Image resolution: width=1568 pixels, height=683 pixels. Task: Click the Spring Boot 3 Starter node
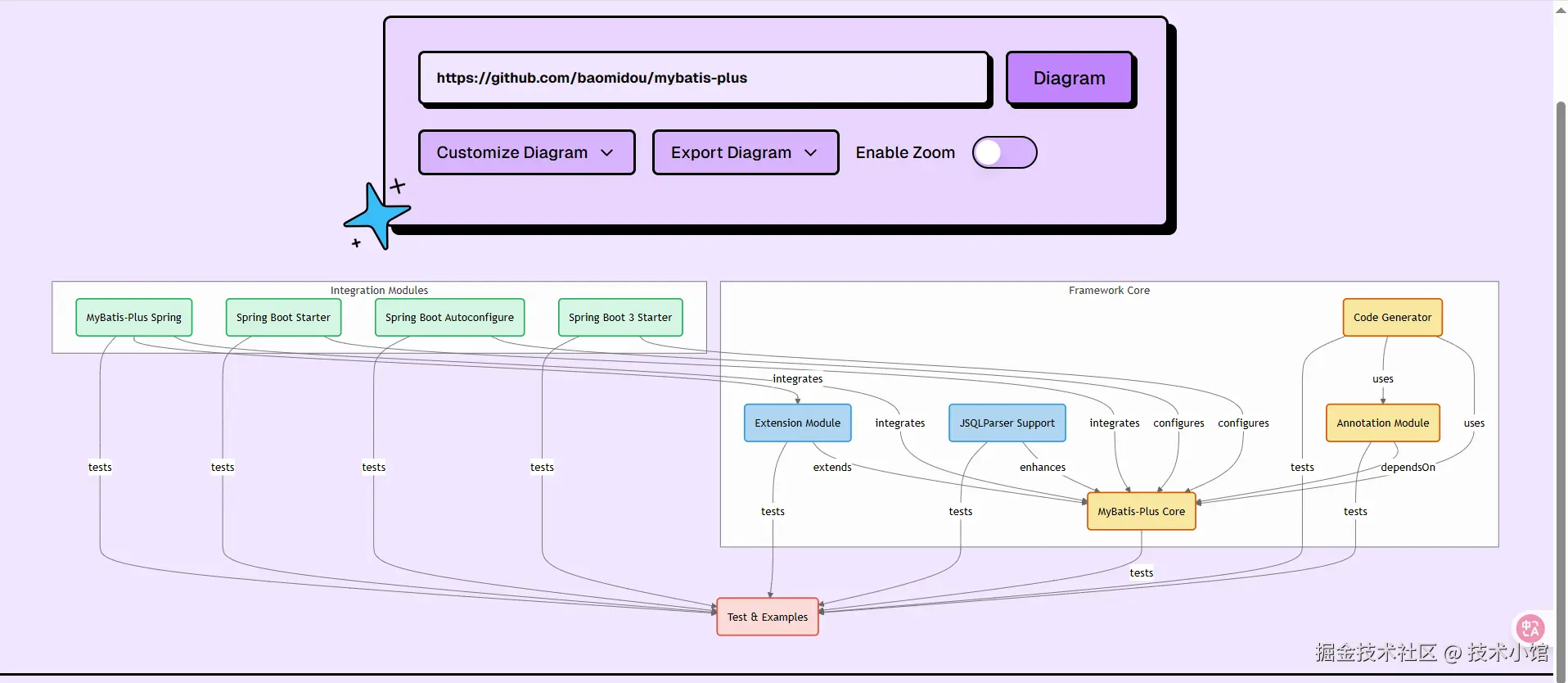click(x=620, y=318)
